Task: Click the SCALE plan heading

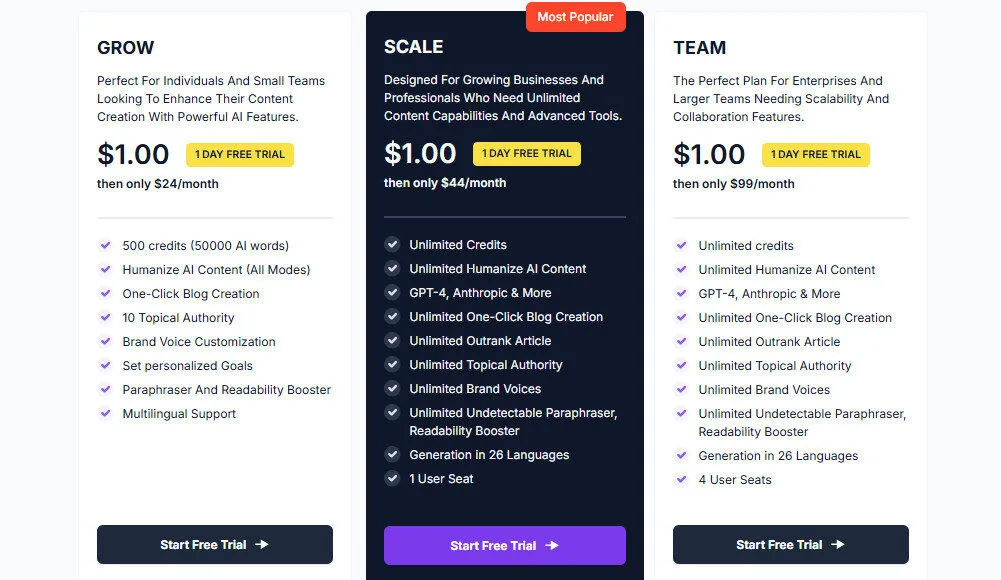Action: click(x=413, y=46)
